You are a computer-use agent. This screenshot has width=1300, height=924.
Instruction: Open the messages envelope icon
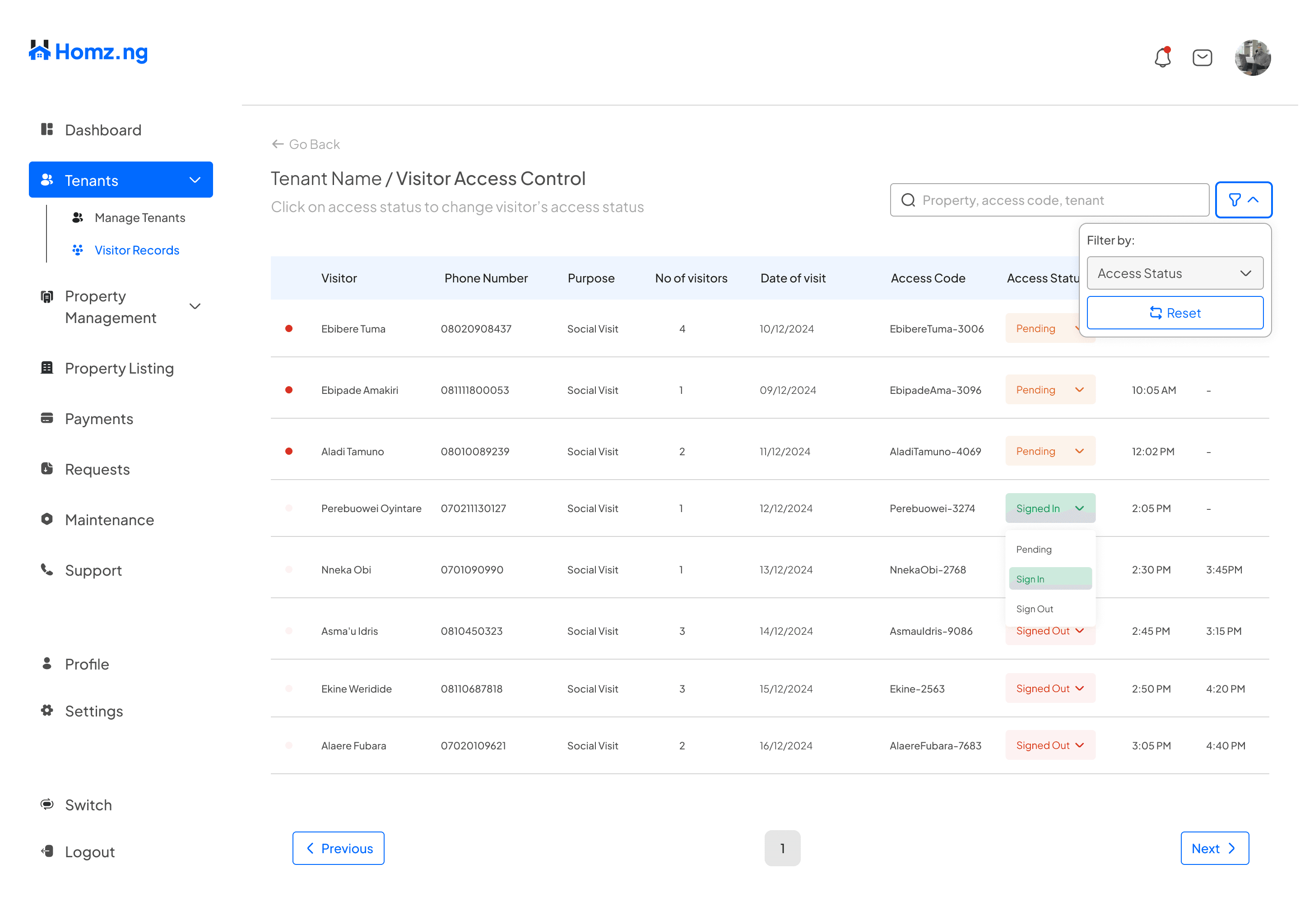[1202, 57]
